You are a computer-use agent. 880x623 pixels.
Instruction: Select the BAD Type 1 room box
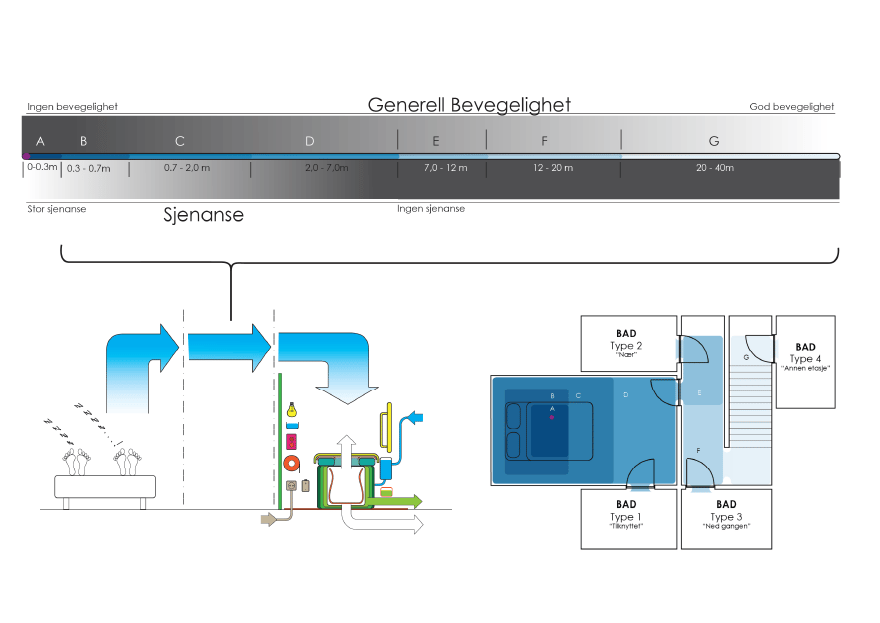click(x=626, y=518)
